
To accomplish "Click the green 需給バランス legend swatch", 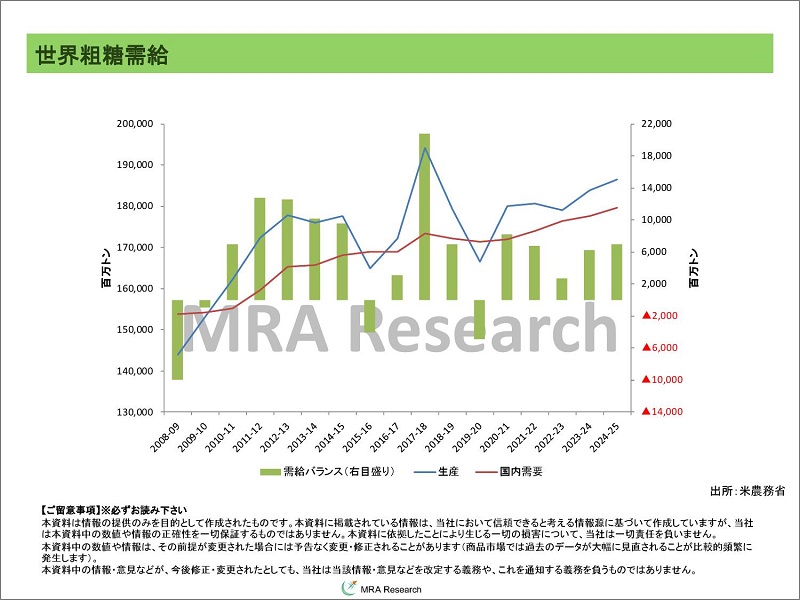I will (270, 472).
